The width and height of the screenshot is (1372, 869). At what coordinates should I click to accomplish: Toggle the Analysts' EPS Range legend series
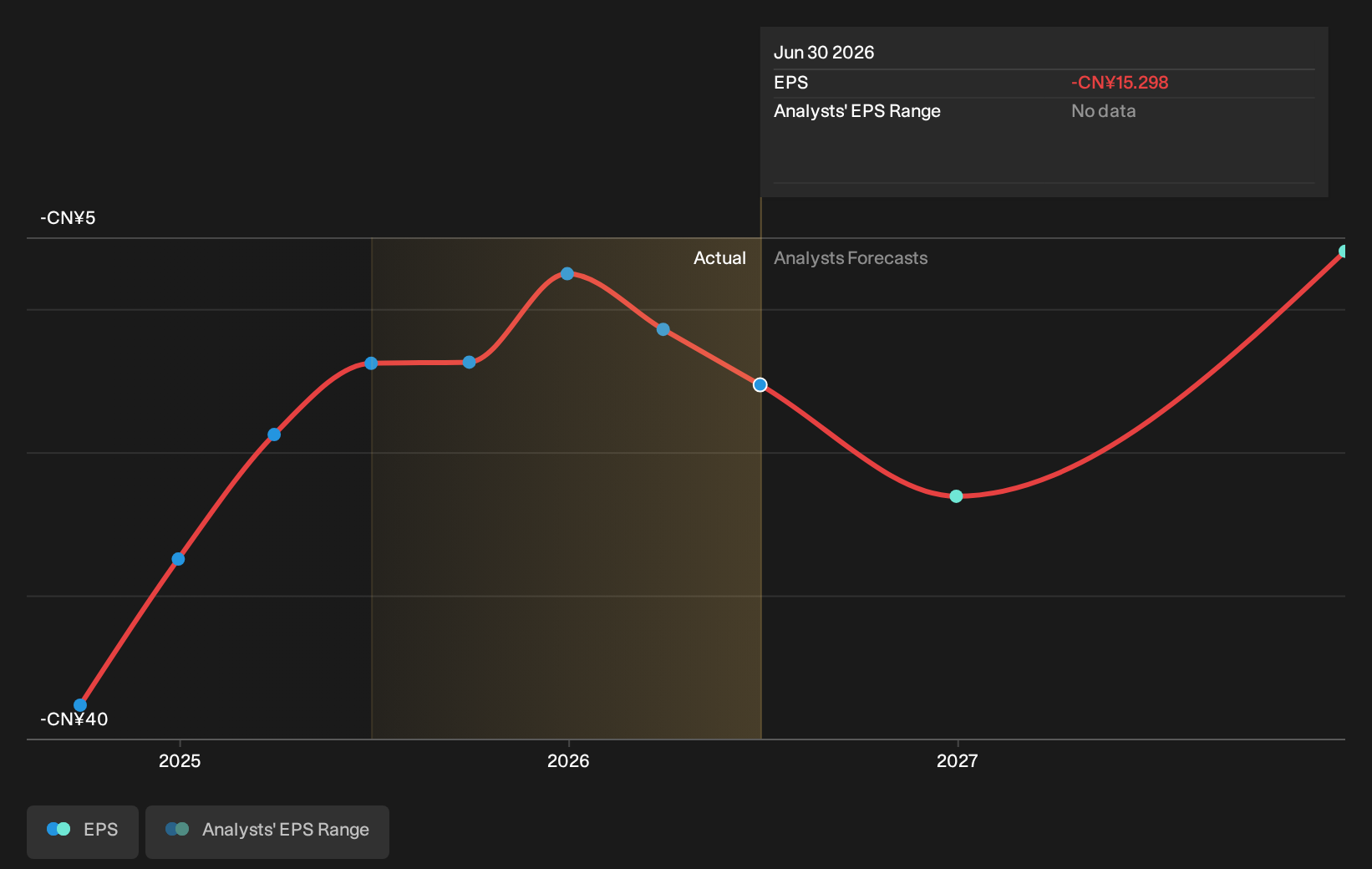tap(267, 831)
